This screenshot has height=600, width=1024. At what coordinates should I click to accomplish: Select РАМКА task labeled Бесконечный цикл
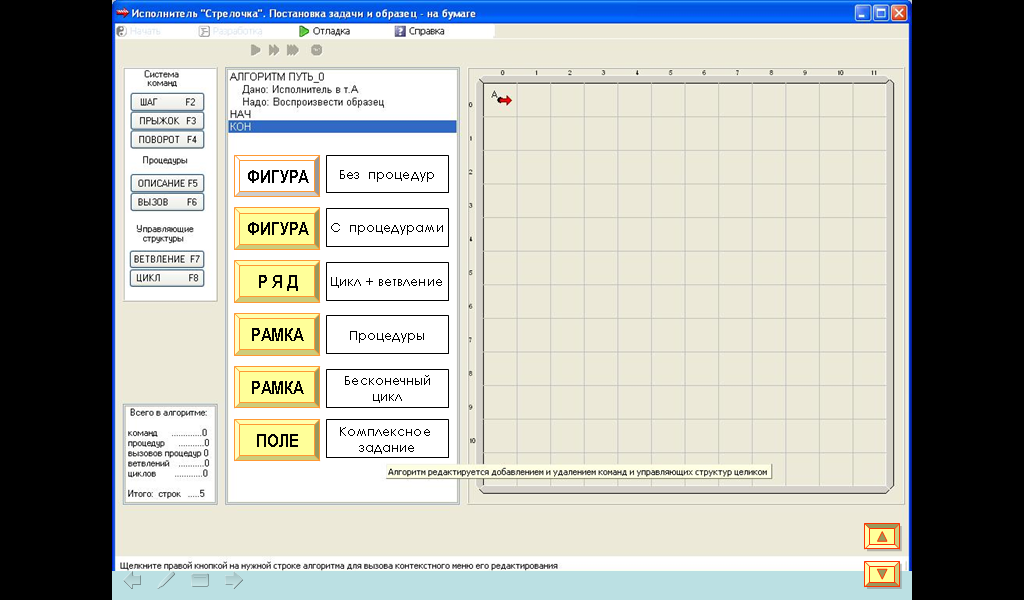[277, 387]
